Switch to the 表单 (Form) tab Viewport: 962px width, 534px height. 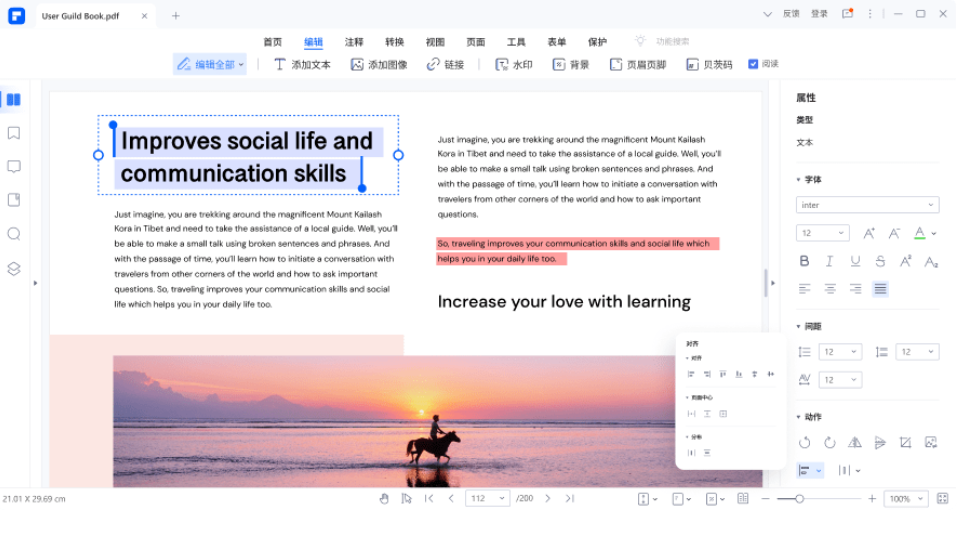tap(556, 42)
